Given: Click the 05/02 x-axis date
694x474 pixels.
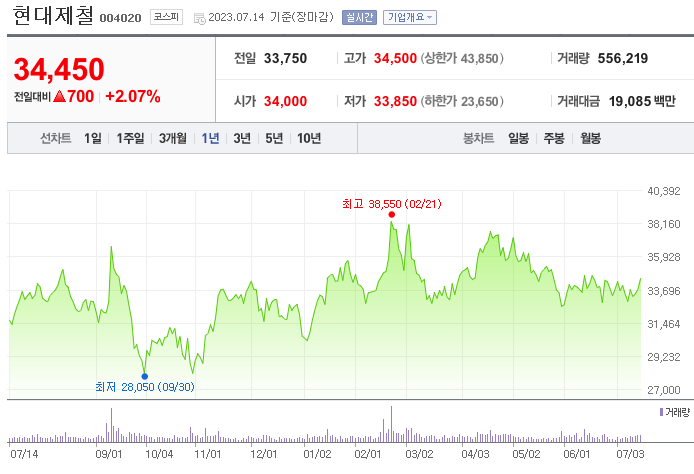Looking at the screenshot, I should (526, 454).
